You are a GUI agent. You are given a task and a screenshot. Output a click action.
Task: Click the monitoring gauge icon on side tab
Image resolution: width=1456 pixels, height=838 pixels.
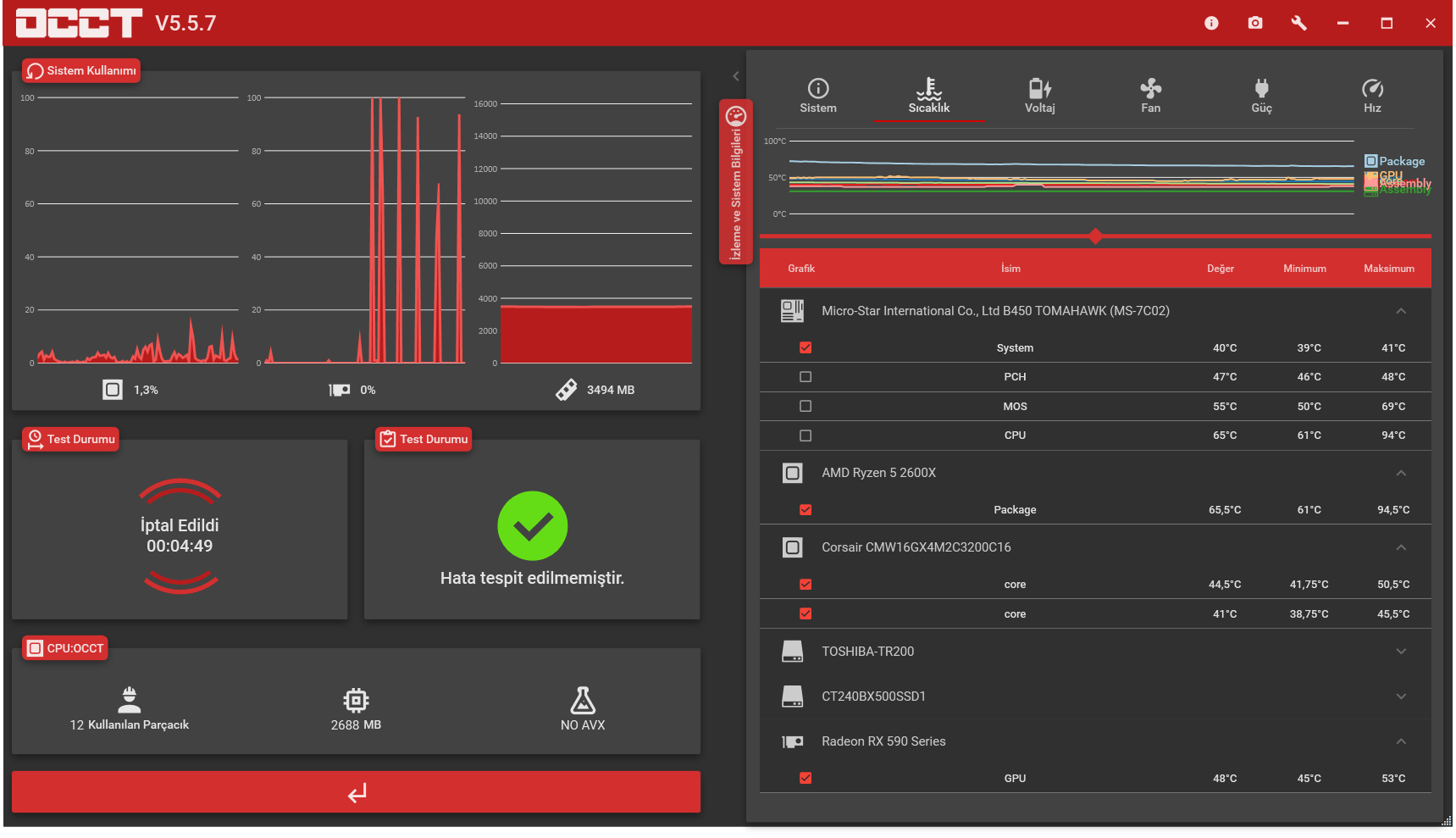click(736, 116)
